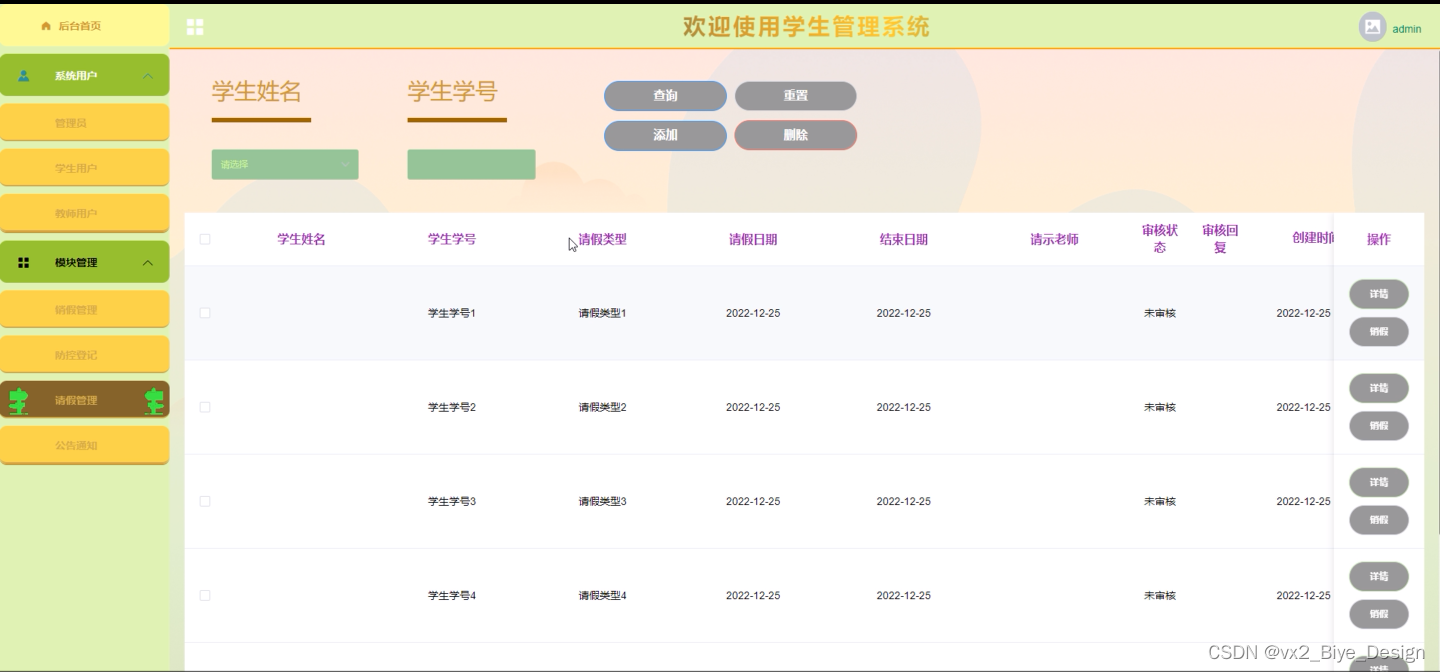The image size is (1440, 672).
Task: Open the 防控登记 menu item
Action: tap(84, 355)
